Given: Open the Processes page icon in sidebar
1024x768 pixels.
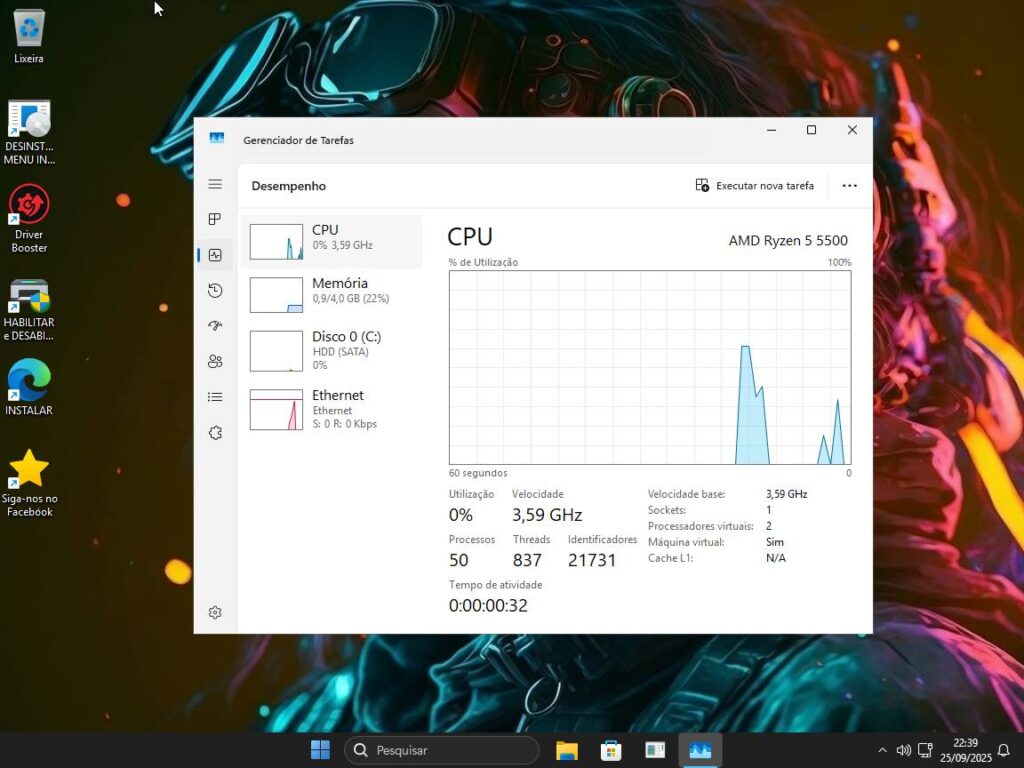Looking at the screenshot, I should point(215,219).
